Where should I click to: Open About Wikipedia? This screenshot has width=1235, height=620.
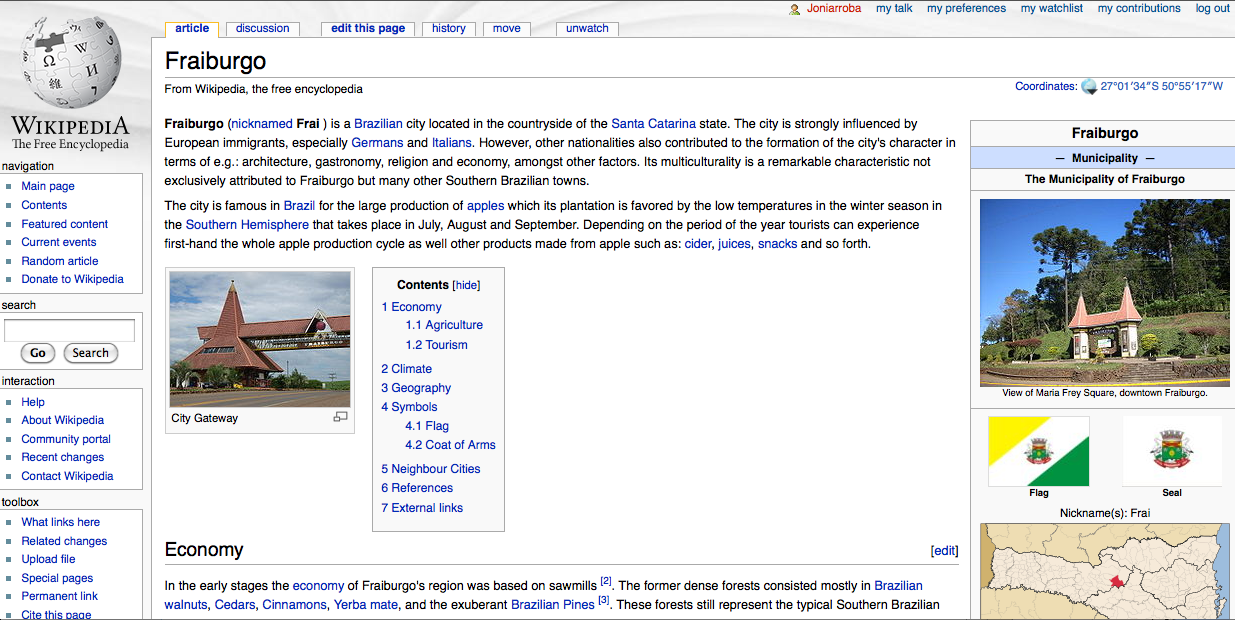pyautogui.click(x=63, y=420)
